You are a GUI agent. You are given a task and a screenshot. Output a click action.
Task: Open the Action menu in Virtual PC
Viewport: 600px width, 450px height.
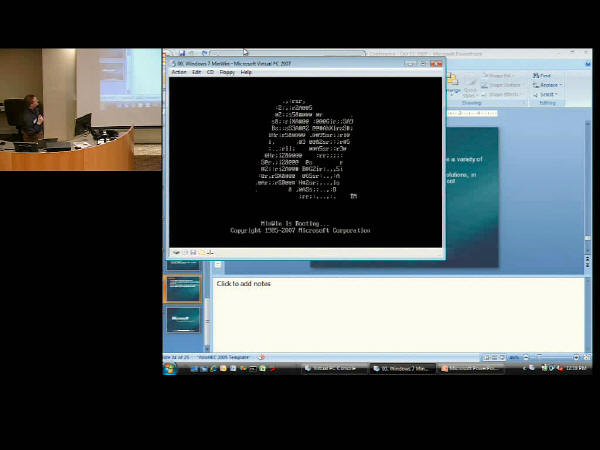[179, 72]
